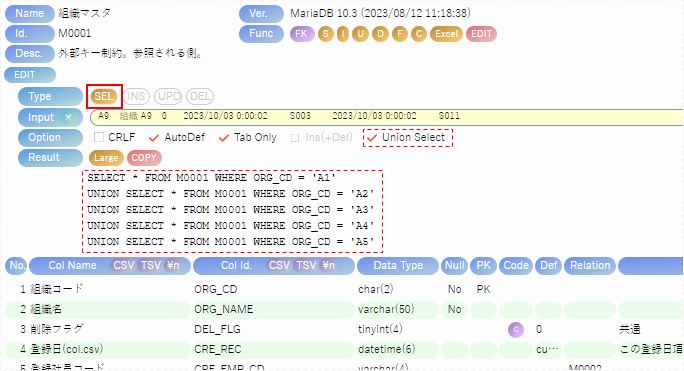Select the DEL statement type
684x371 pixels.
pos(200,96)
